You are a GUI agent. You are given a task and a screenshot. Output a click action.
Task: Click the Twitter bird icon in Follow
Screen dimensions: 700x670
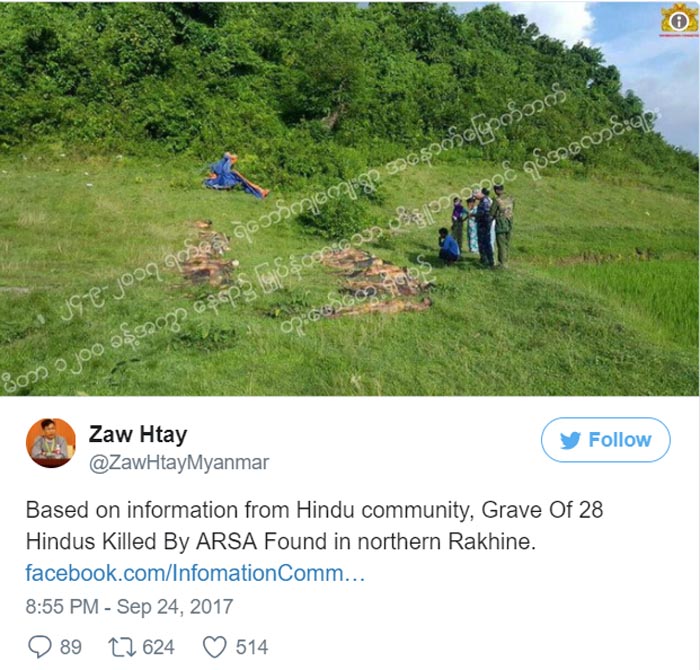[570, 440]
